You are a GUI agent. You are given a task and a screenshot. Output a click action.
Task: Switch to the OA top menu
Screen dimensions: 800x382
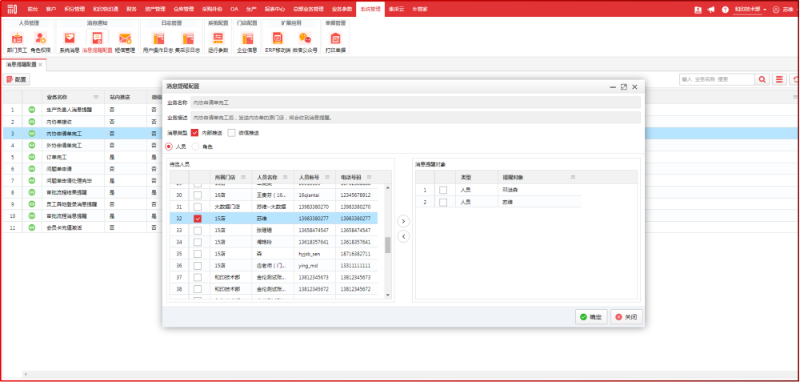pos(234,9)
